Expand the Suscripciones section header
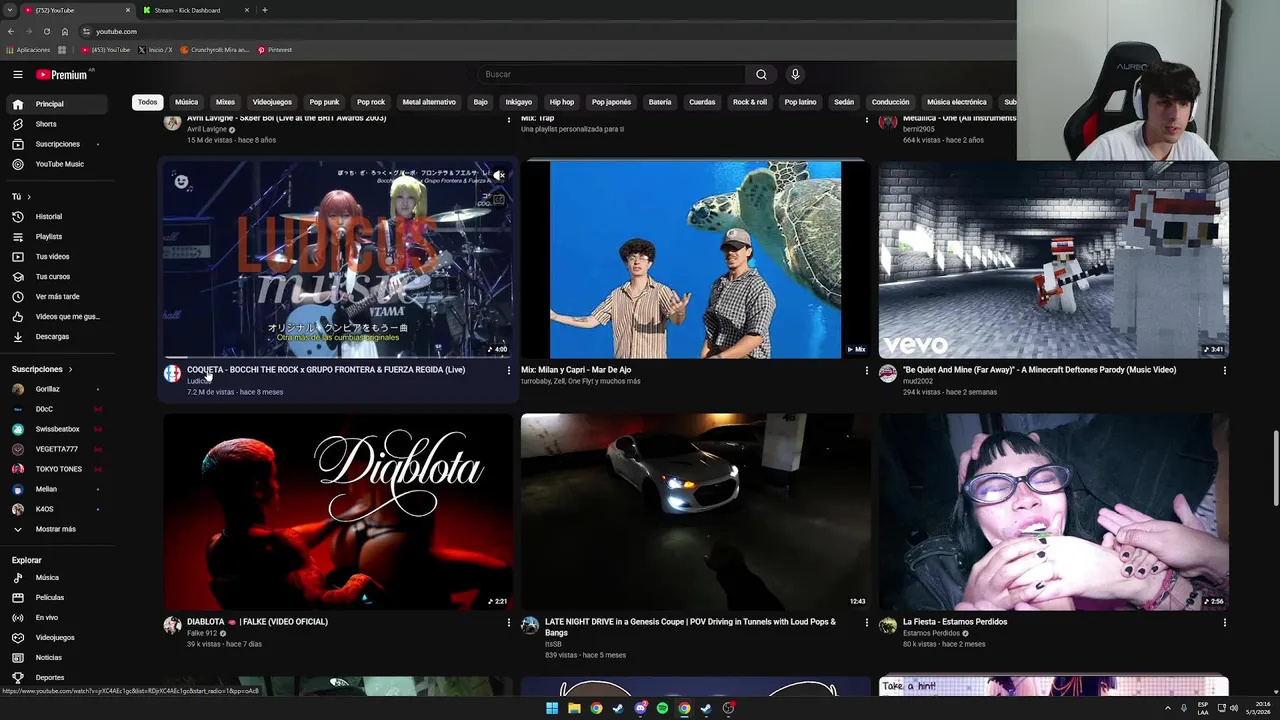The image size is (1280, 720). pyautogui.click(x=42, y=369)
